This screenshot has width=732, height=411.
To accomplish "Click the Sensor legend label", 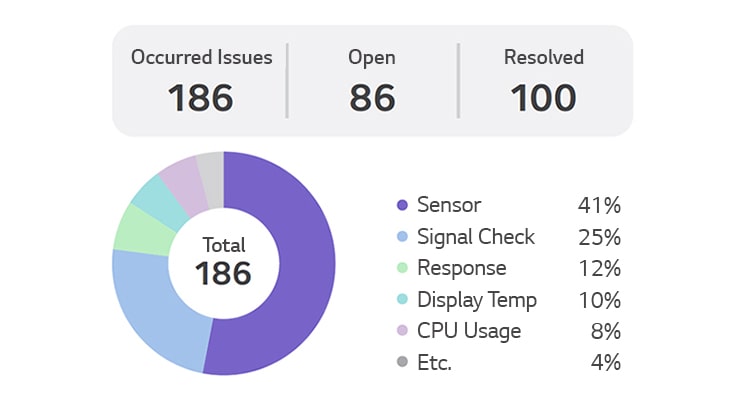I will coord(449,206).
